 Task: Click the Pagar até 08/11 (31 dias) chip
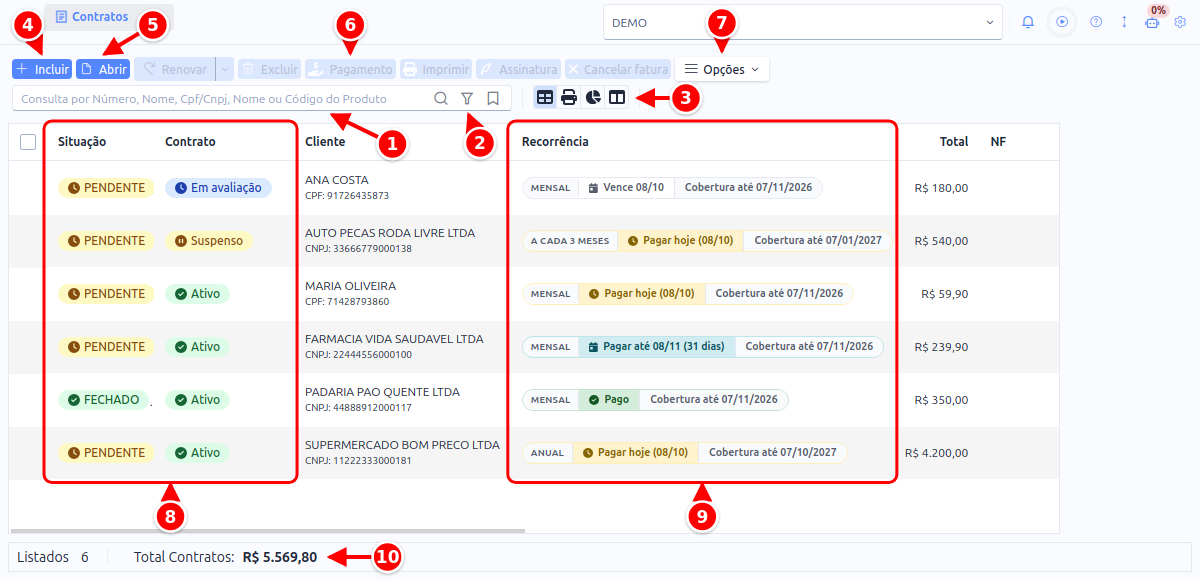click(657, 347)
